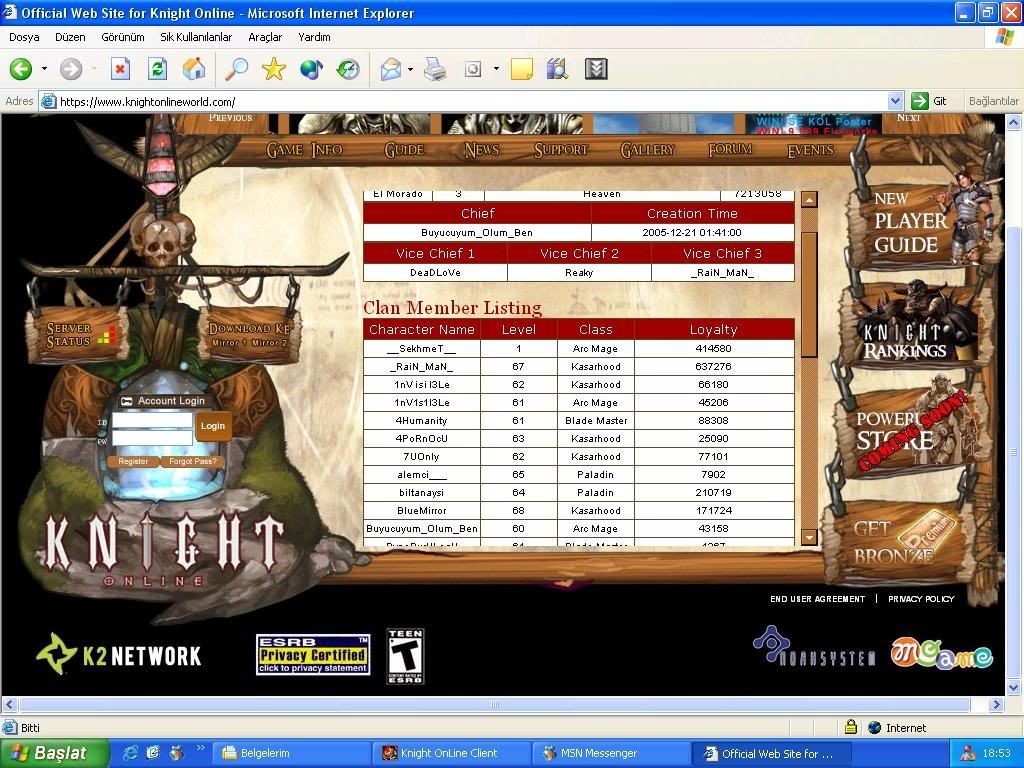The image size is (1024, 768).
Task: Click the gray download arrow toolbar icon
Action: (596, 69)
